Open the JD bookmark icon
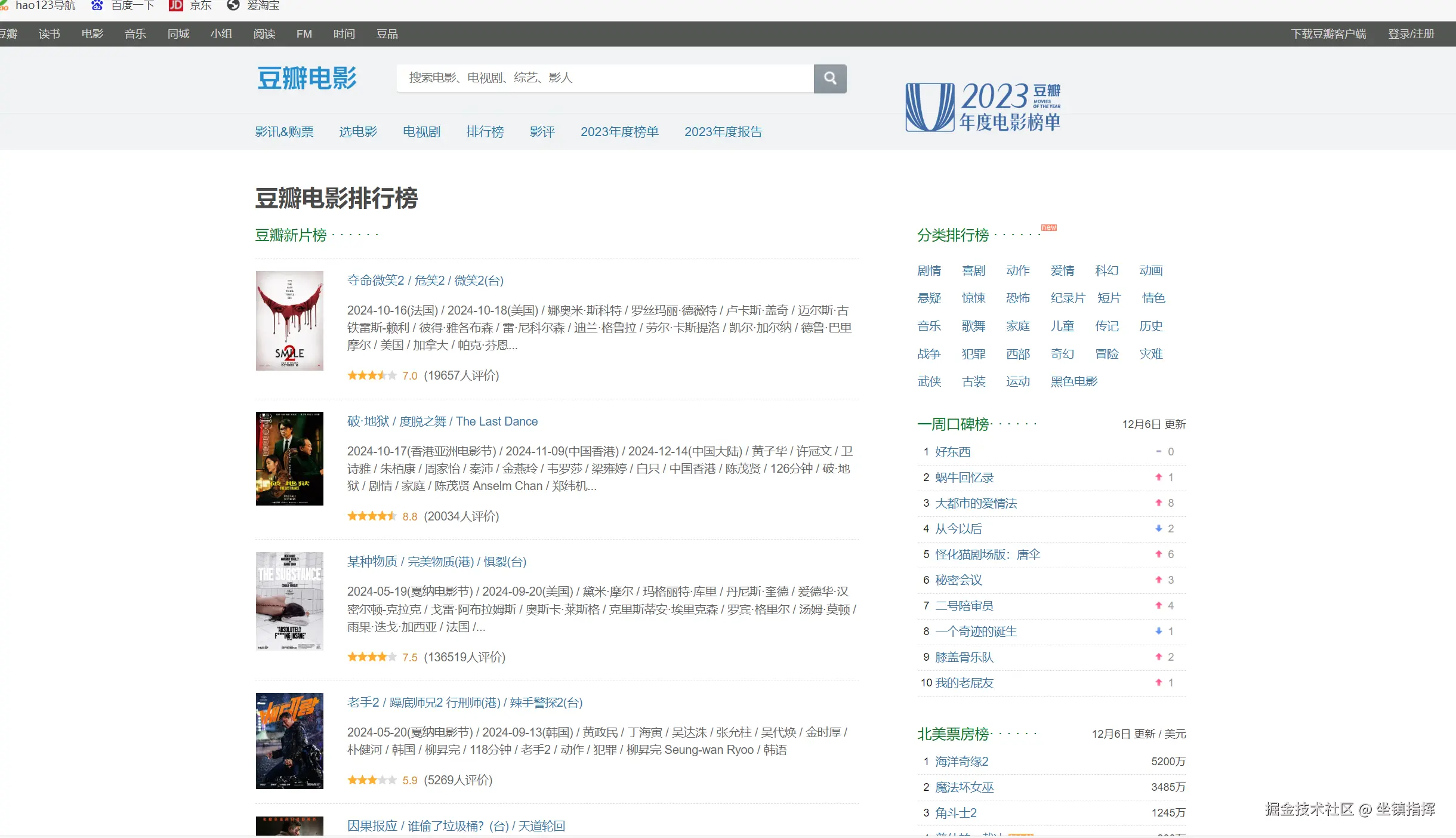The image size is (1456, 838). pyautogui.click(x=175, y=5)
